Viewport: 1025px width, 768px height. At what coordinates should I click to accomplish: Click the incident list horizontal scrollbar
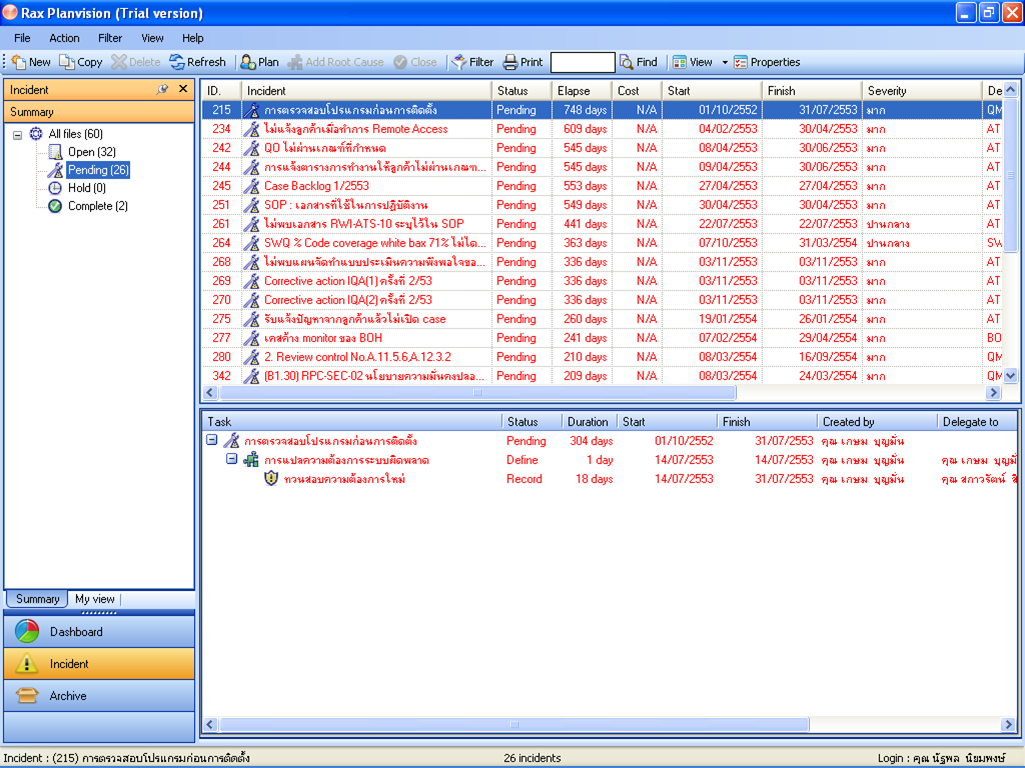pos(477,393)
